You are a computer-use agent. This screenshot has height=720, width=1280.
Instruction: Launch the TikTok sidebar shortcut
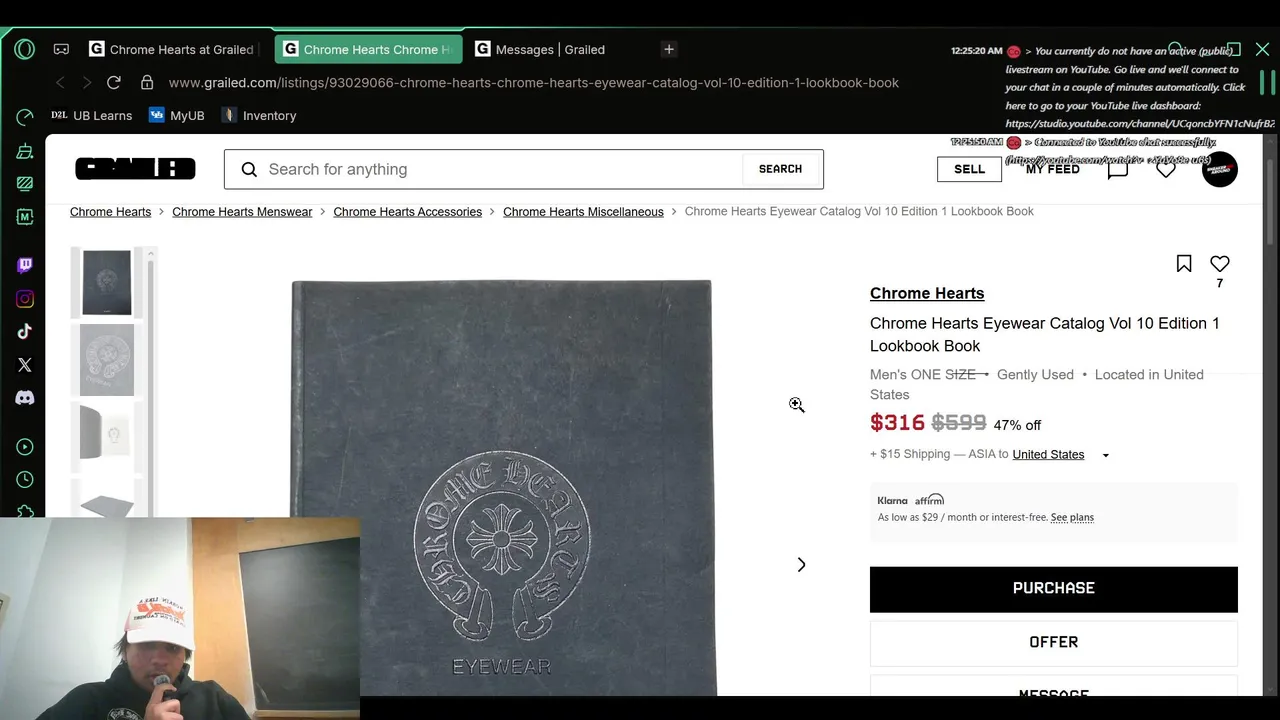tap(25, 332)
